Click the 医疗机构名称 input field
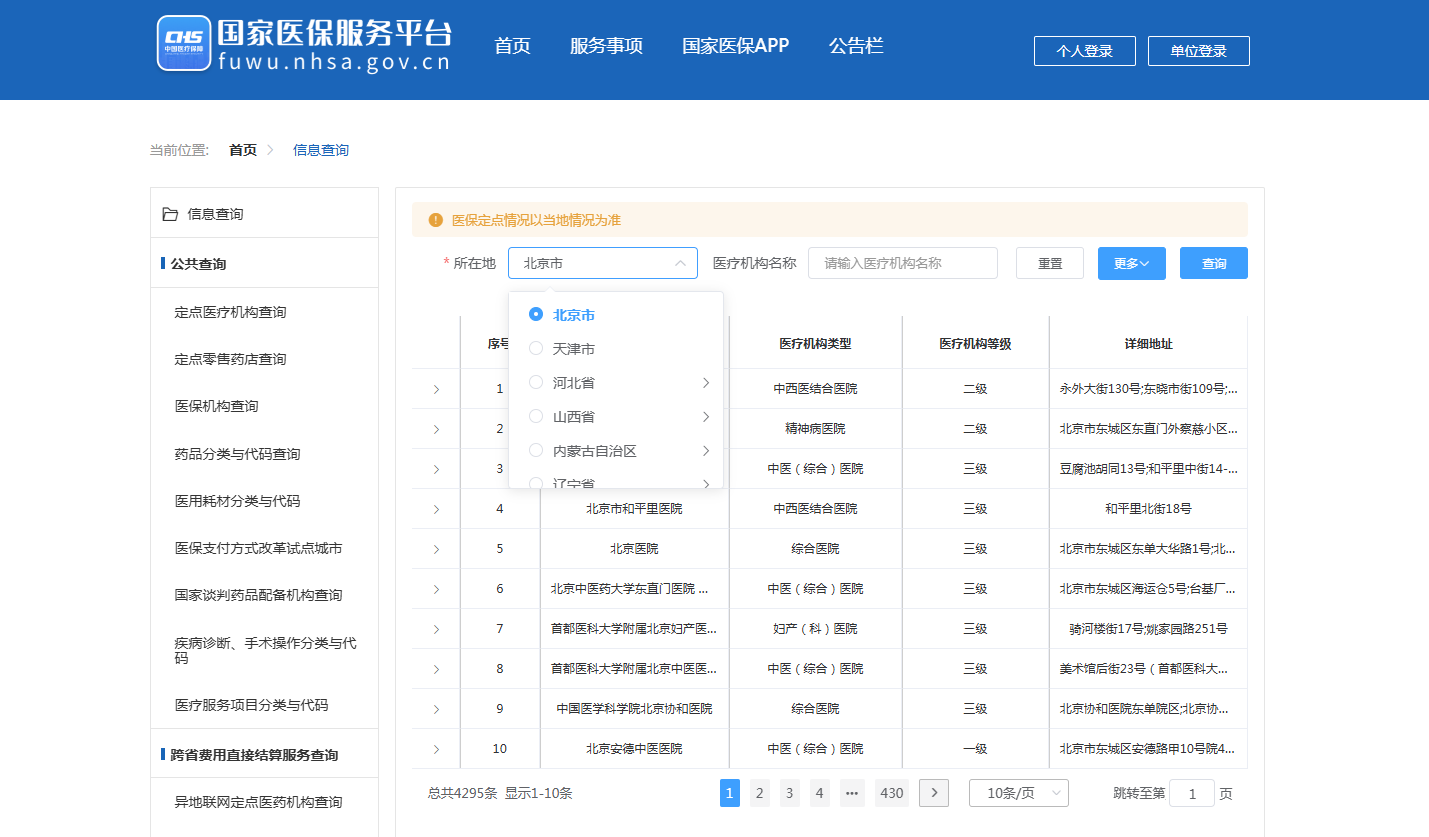The image size is (1429, 837). click(x=902, y=264)
